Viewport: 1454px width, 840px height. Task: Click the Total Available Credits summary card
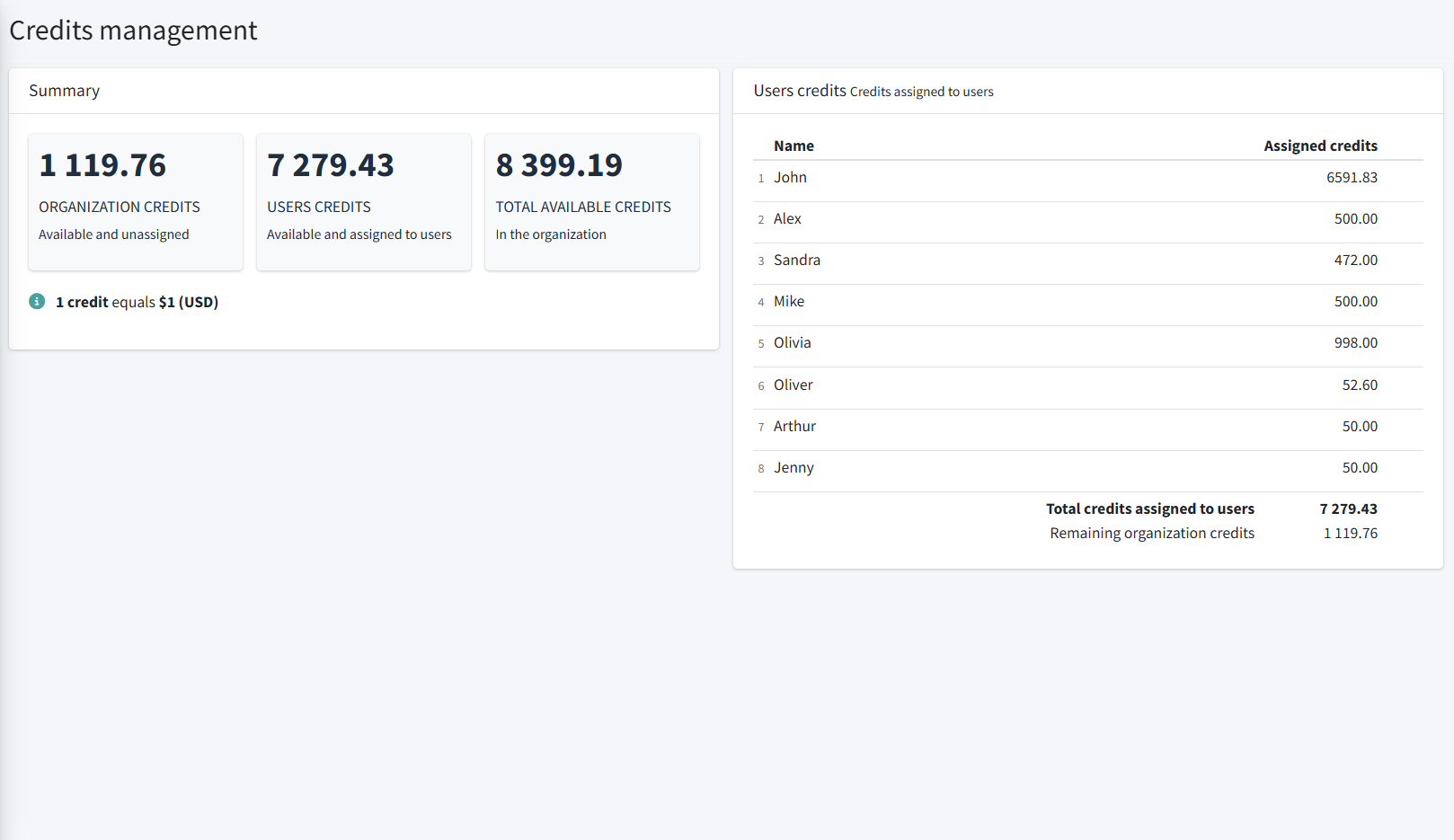pos(592,201)
